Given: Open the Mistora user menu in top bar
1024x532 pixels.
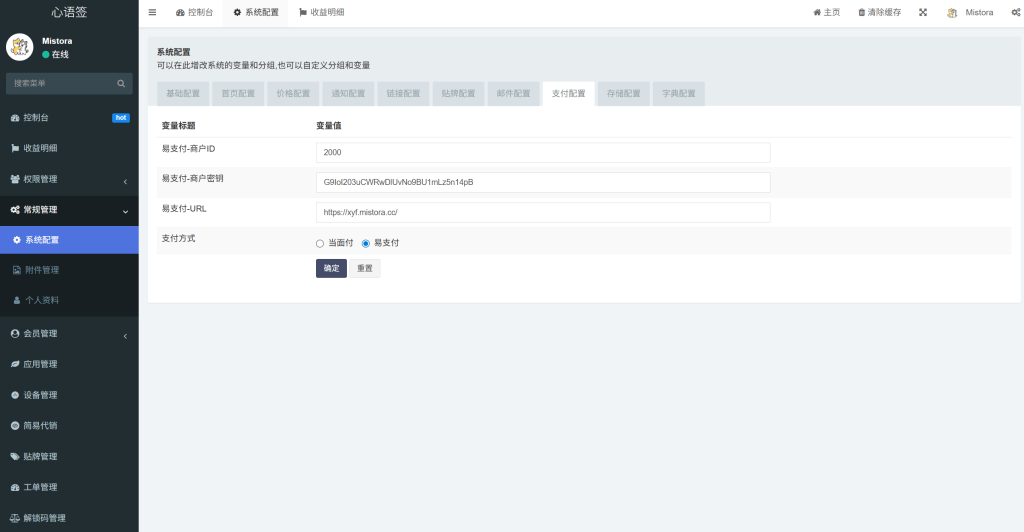Looking at the screenshot, I should 970,12.
